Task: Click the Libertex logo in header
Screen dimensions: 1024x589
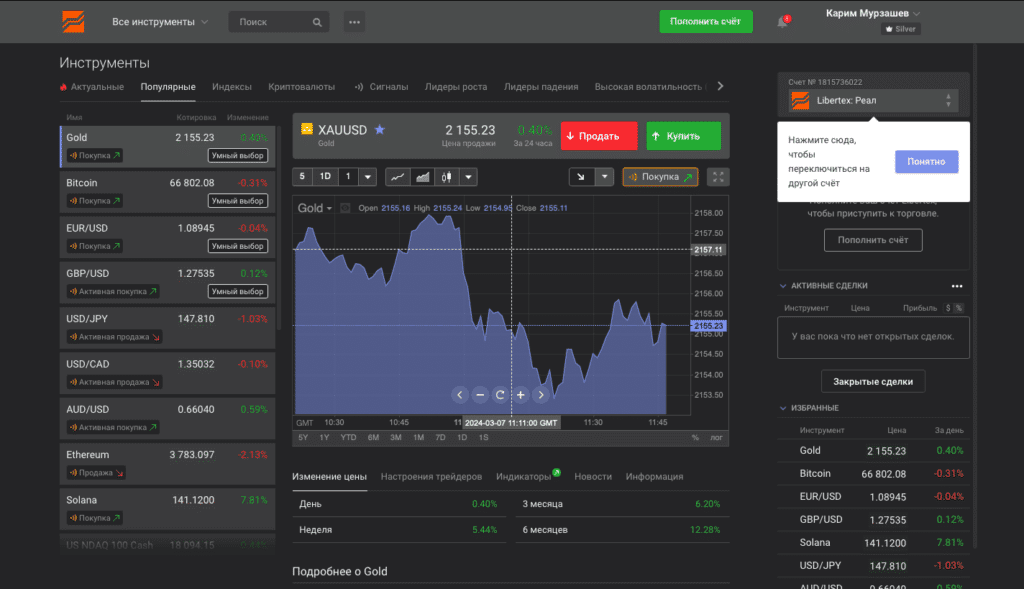Action: tap(73, 21)
